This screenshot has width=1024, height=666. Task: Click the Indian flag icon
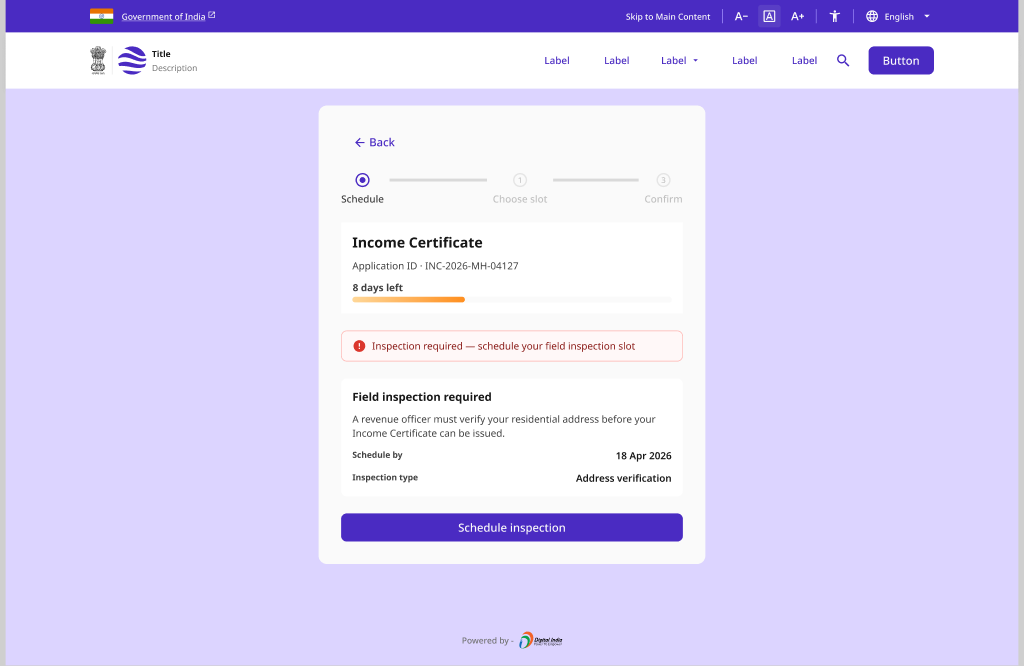click(101, 16)
